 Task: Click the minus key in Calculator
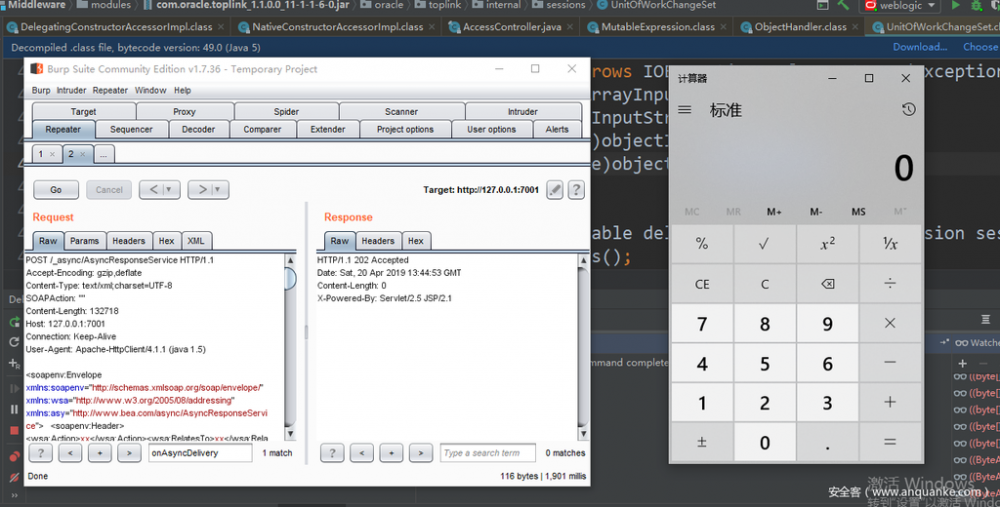pyautogui.click(x=890, y=363)
